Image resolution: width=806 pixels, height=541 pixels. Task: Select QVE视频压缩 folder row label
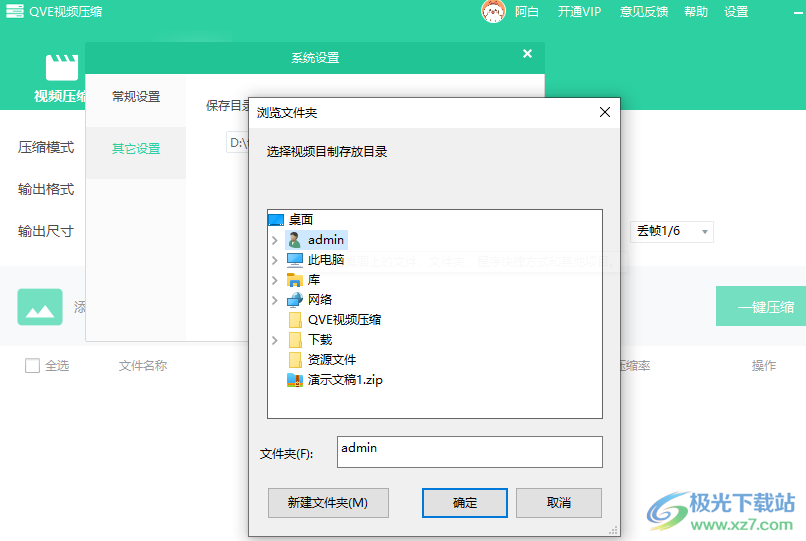344,320
